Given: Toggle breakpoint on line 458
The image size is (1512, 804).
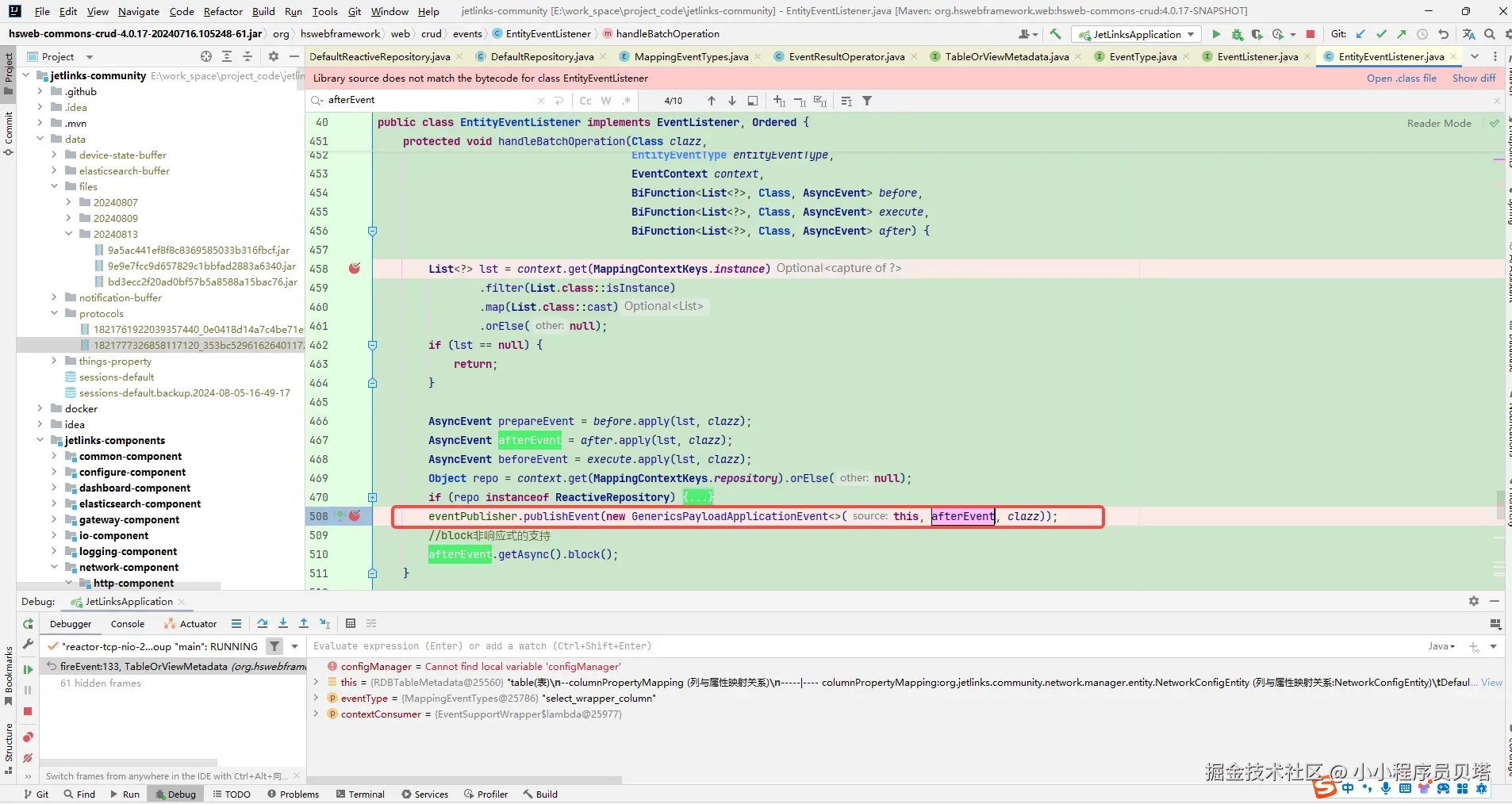Looking at the screenshot, I should pos(355,269).
